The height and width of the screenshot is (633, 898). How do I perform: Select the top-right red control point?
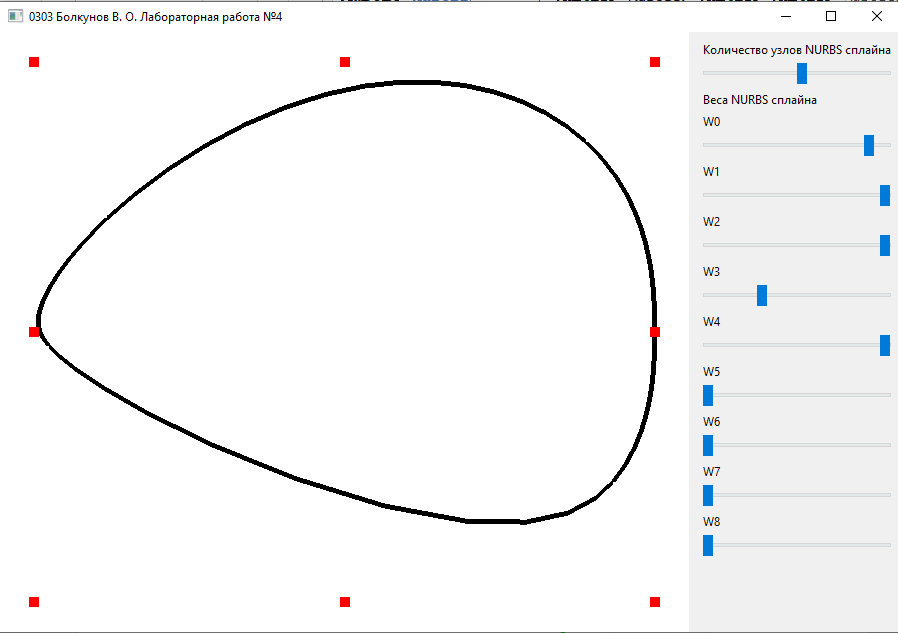655,62
